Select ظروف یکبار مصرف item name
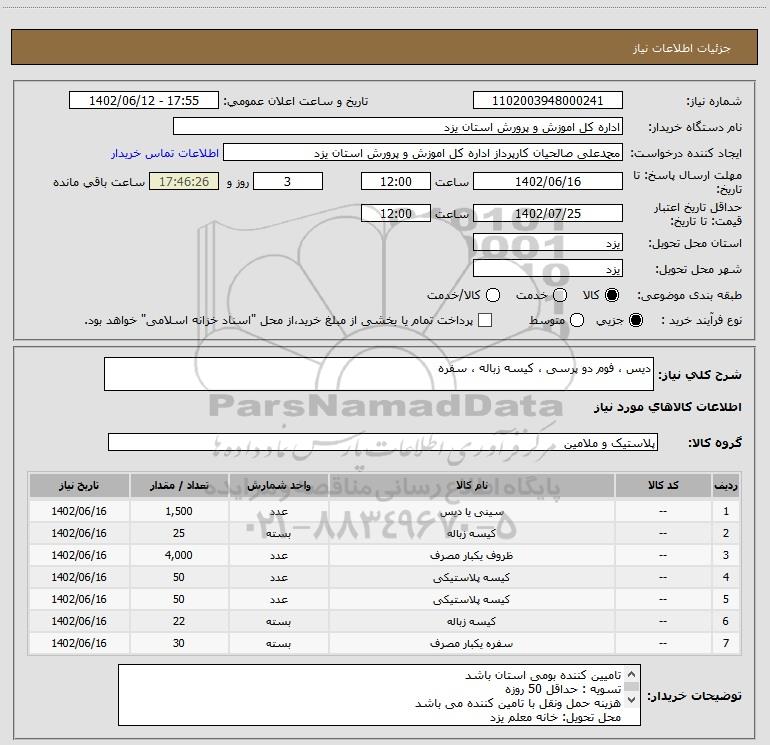 point(471,555)
